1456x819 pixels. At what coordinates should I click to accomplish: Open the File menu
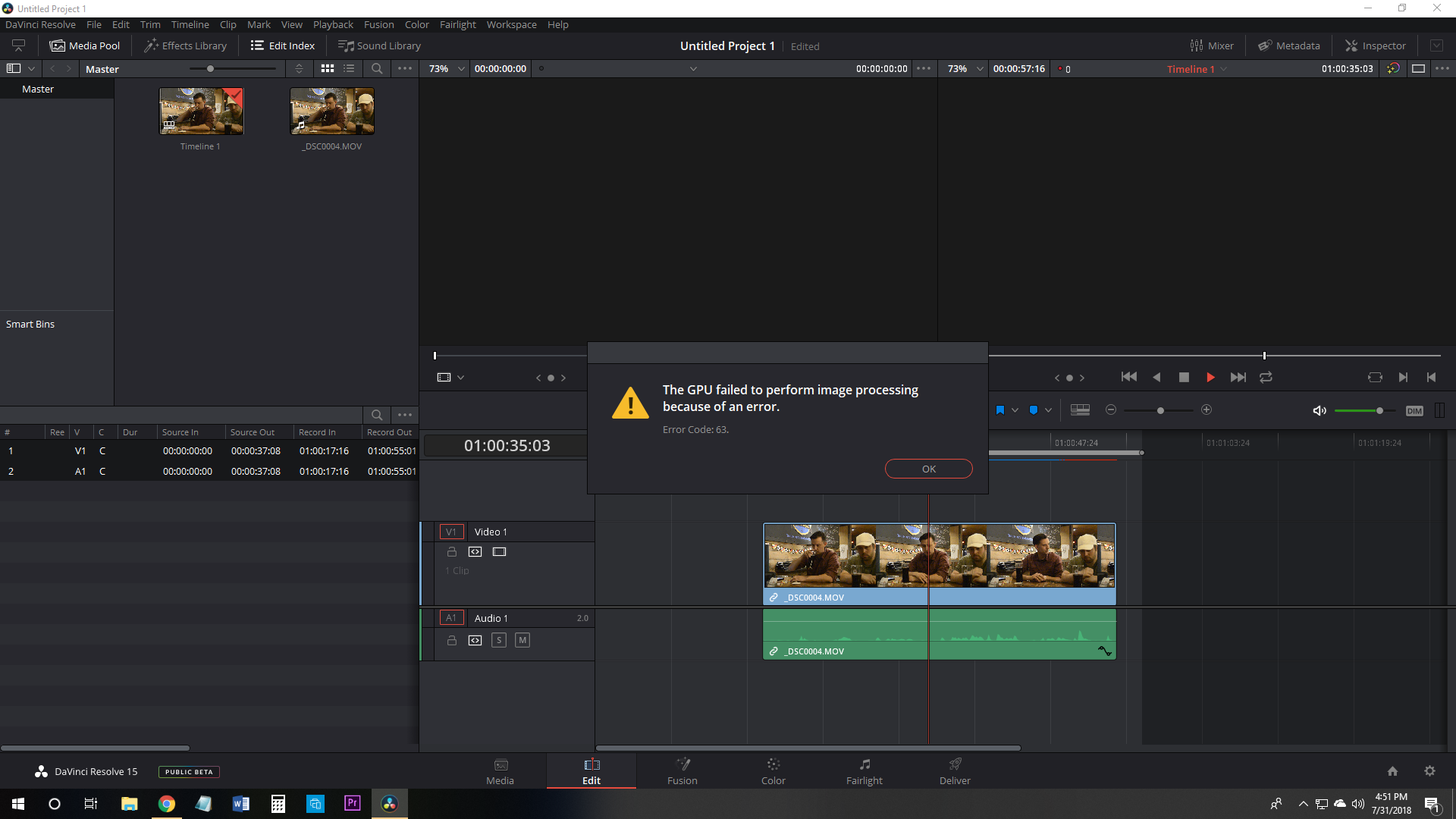point(94,24)
